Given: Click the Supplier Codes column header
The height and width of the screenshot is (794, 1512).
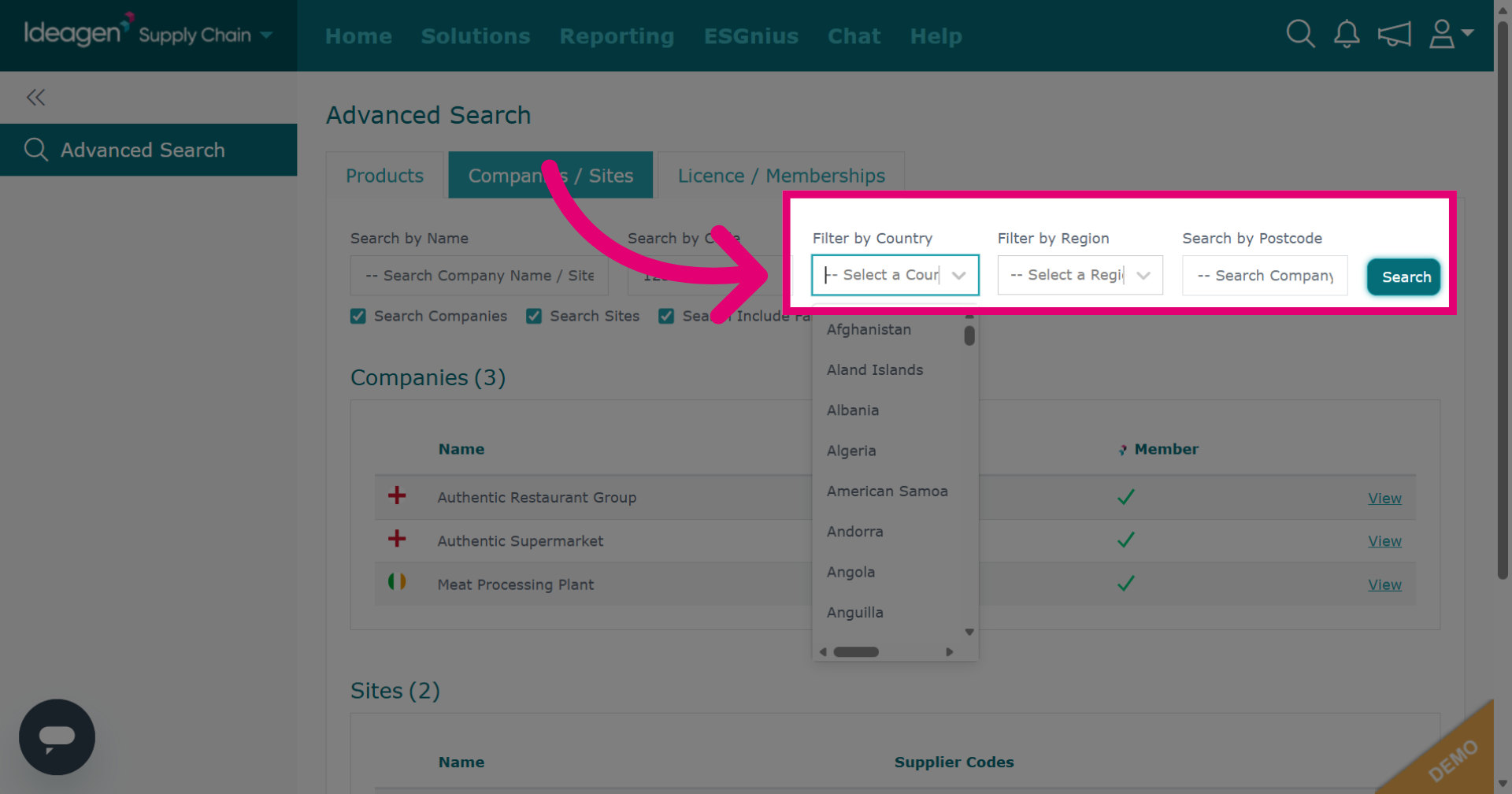Looking at the screenshot, I should click(954, 762).
